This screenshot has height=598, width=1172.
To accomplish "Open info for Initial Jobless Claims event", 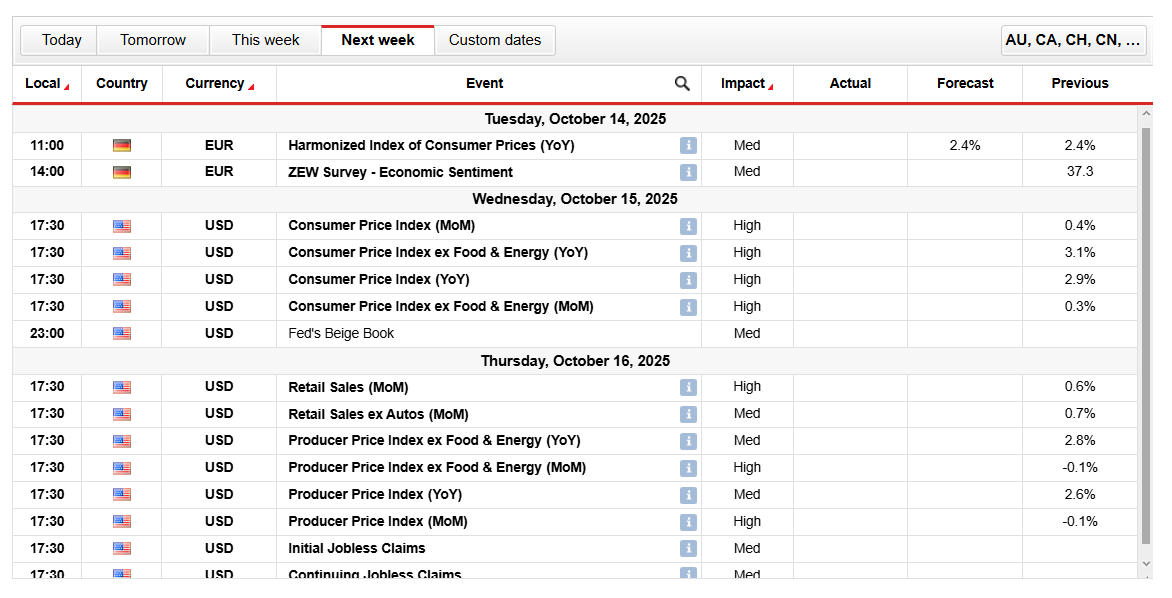I will [688, 548].
